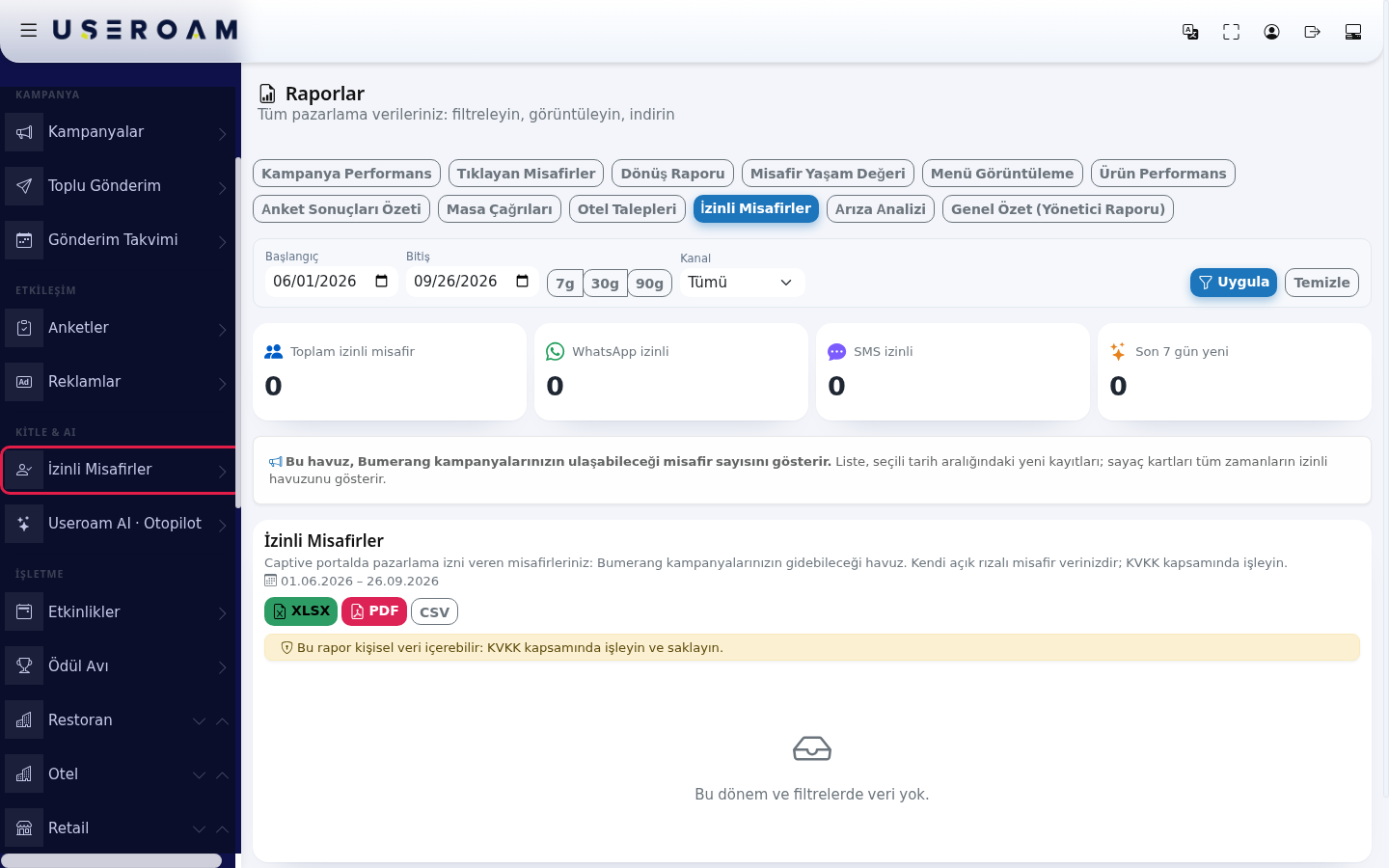Screen dimensions: 1389x868
Task: Apply filters with Uygula button
Action: click(1234, 283)
